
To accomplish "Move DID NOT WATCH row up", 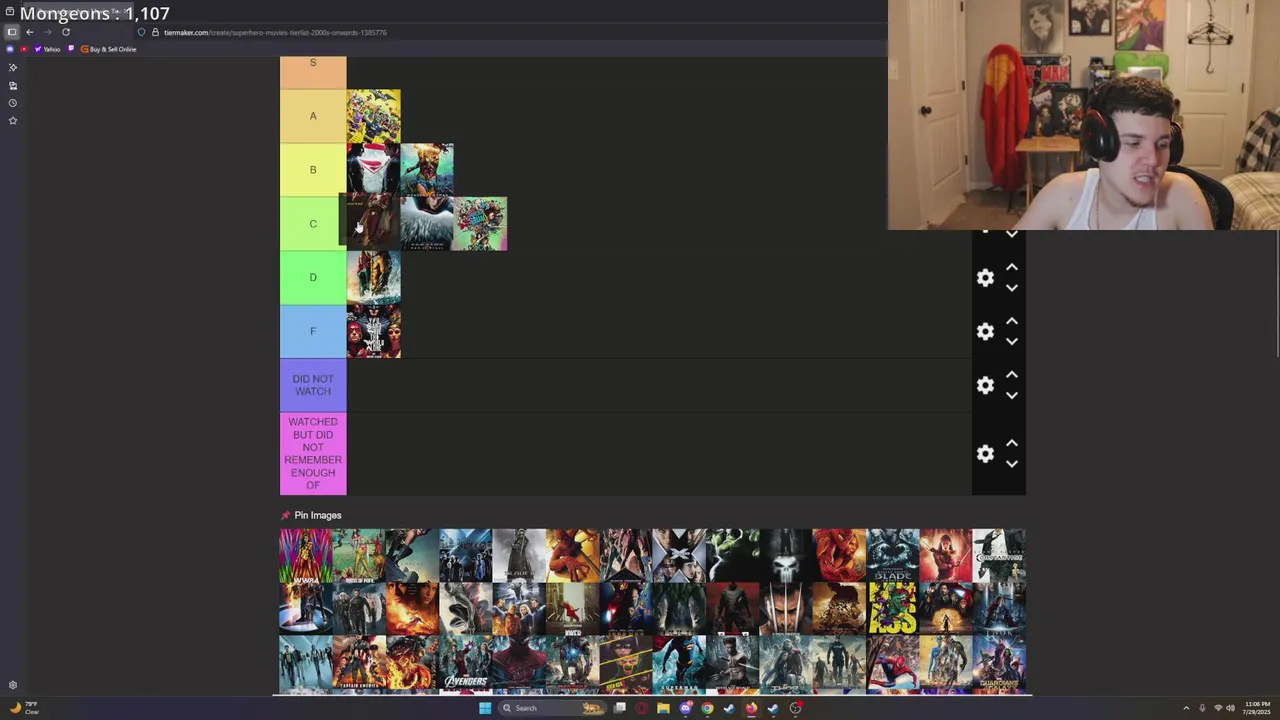I will [1012, 375].
